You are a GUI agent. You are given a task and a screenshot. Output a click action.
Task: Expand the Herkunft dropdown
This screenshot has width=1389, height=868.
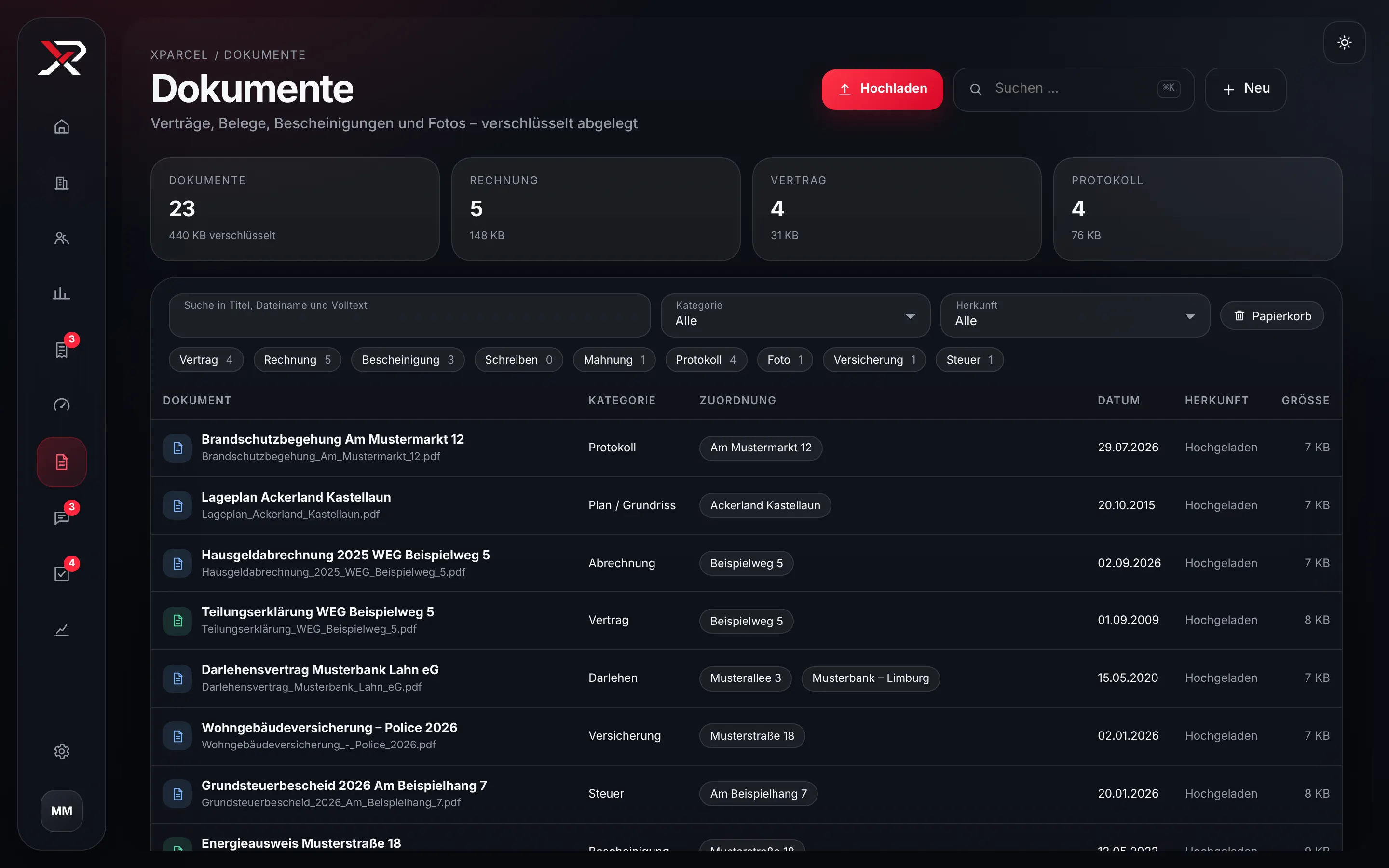point(1075,315)
